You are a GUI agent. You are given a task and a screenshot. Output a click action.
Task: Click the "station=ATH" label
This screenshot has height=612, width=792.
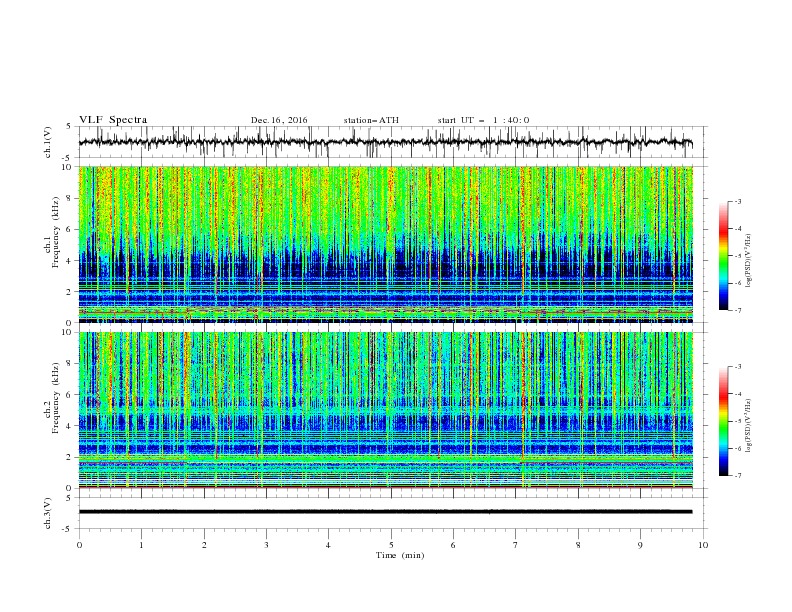[371, 120]
